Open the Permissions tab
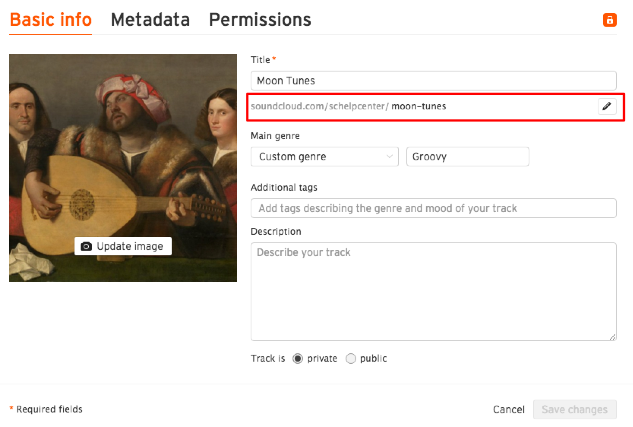Image resolution: width=633 pixels, height=427 pixels. 260,20
